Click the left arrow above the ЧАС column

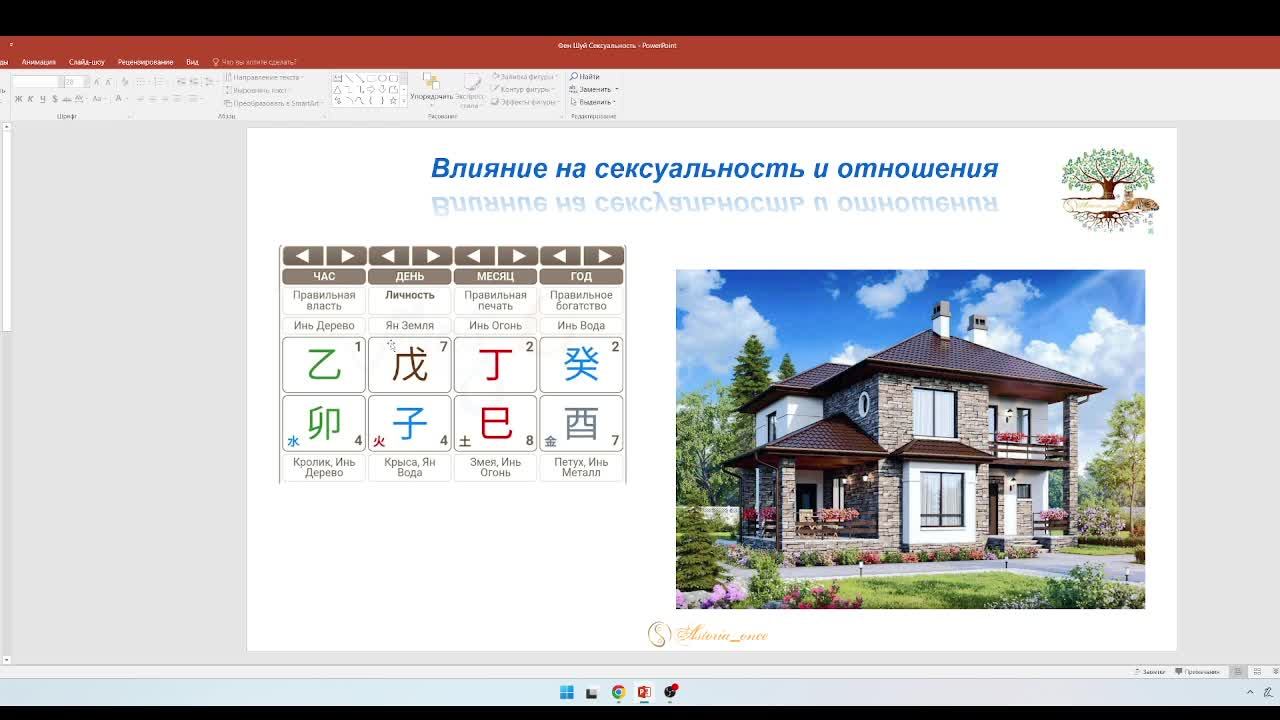point(303,256)
